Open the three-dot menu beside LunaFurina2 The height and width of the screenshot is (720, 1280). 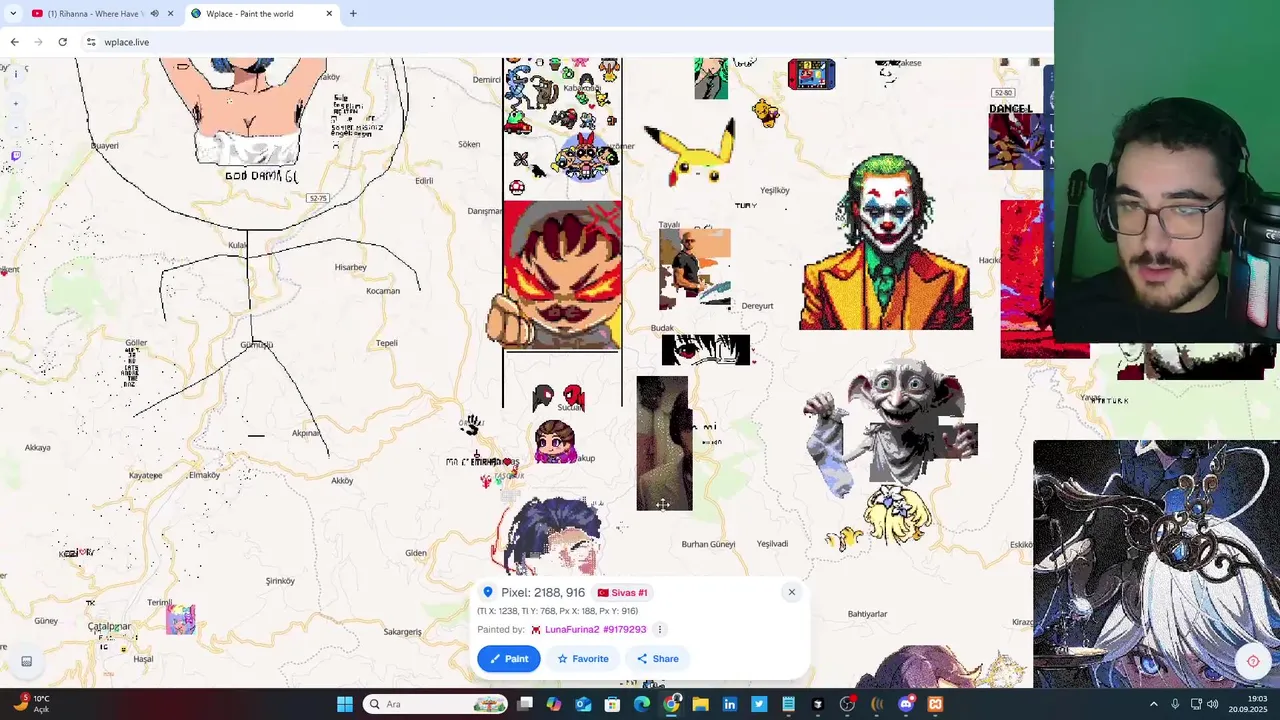point(659,629)
